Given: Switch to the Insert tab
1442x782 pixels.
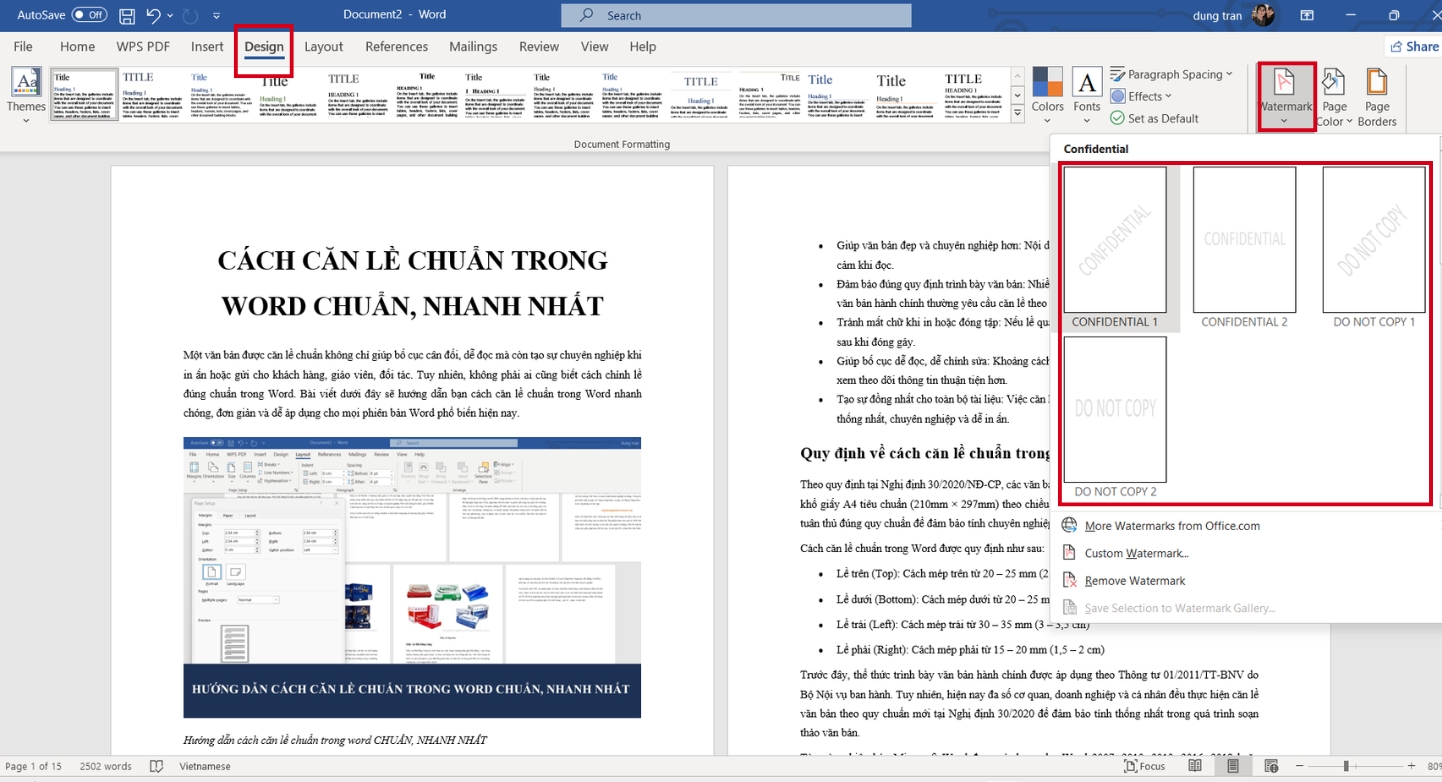Looking at the screenshot, I should [x=207, y=46].
